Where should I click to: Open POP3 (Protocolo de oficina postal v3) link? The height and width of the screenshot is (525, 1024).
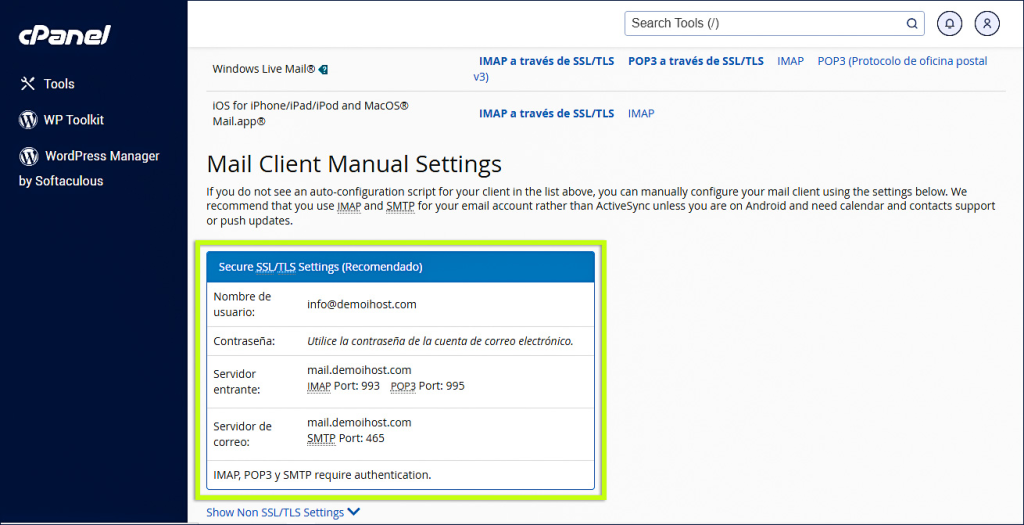(x=902, y=61)
